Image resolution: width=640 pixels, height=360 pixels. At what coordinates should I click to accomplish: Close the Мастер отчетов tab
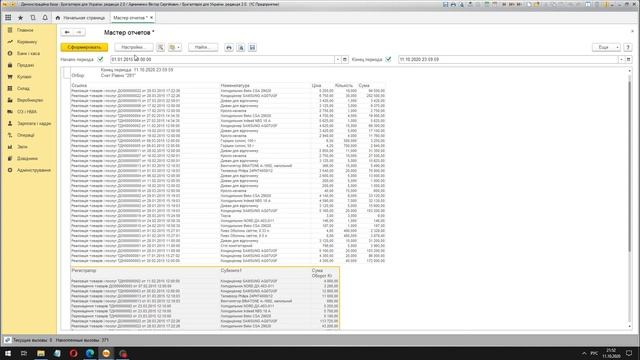[151, 18]
